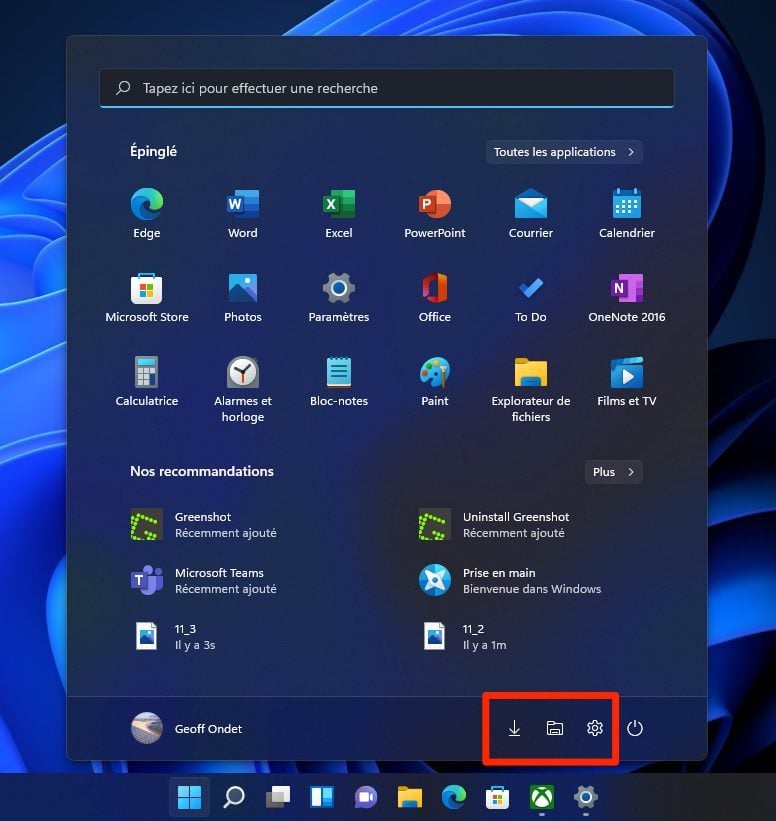The width and height of the screenshot is (776, 821).
Task: Launch OneNote 2016
Action: tap(627, 297)
